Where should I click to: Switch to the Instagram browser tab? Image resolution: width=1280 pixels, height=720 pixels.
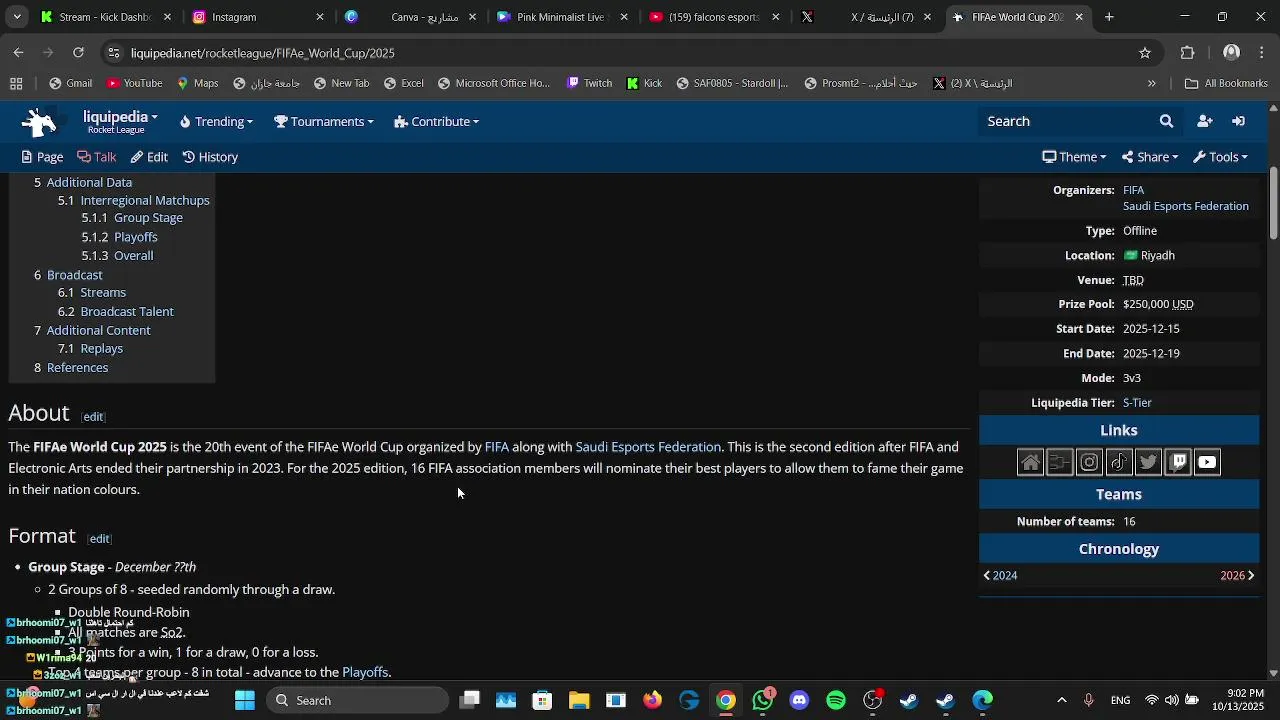point(257,17)
